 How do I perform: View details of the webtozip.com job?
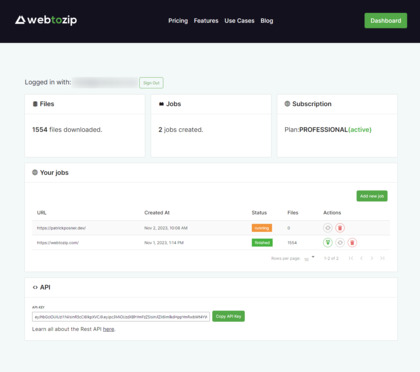click(x=340, y=243)
